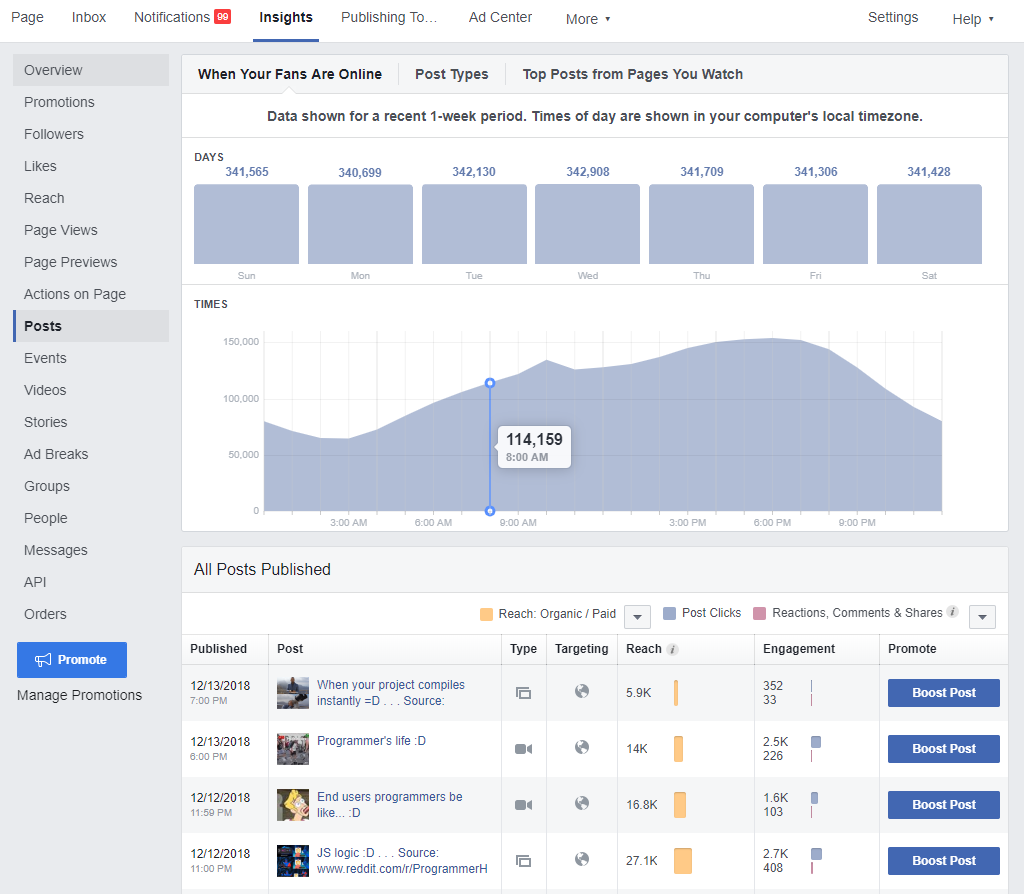Select Ad Breaks in the sidebar

[x=91, y=454]
